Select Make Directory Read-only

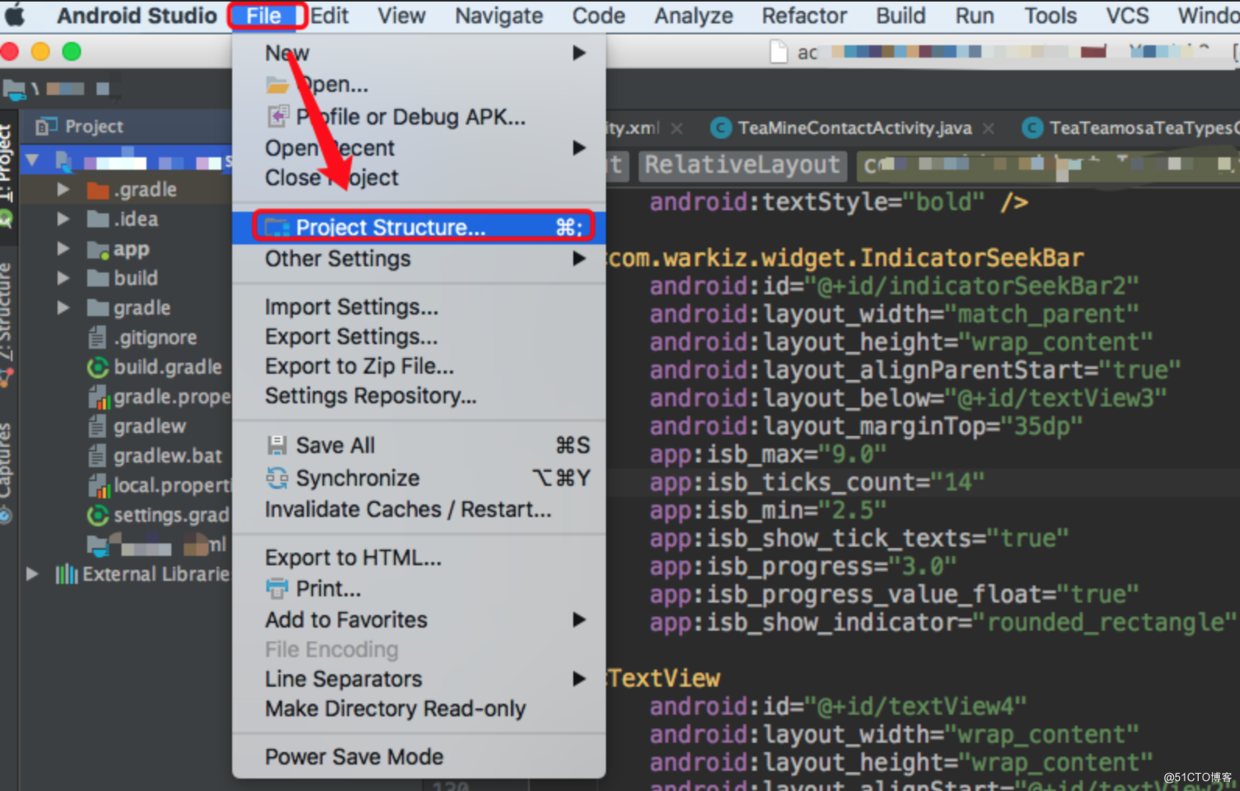click(419, 709)
